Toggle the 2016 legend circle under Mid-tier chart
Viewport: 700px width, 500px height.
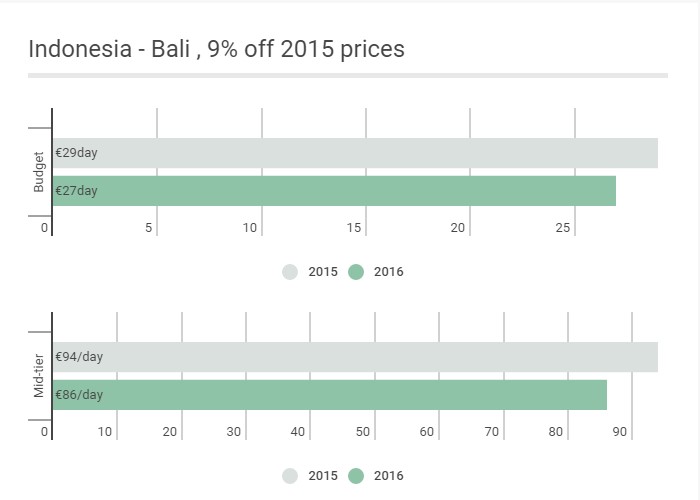tap(356, 476)
